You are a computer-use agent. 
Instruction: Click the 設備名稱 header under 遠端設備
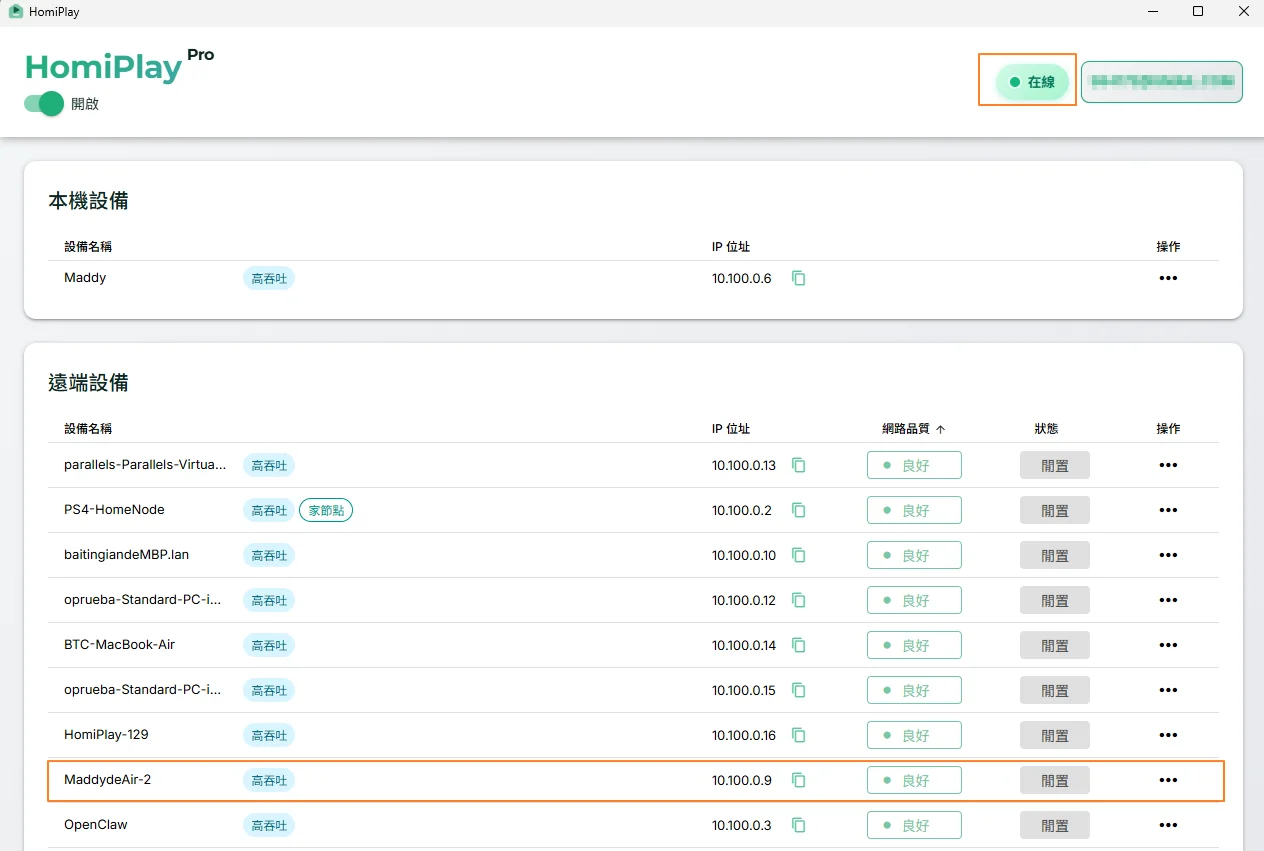(x=88, y=428)
